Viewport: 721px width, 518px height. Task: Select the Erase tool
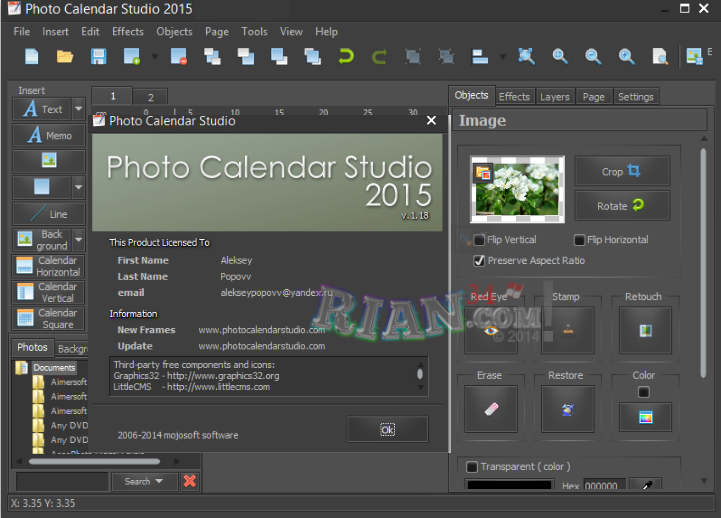pyautogui.click(x=491, y=409)
